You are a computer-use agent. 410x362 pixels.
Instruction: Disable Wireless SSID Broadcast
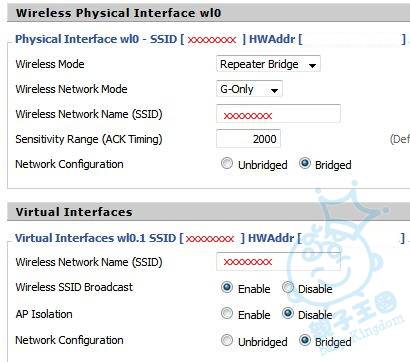(288, 287)
